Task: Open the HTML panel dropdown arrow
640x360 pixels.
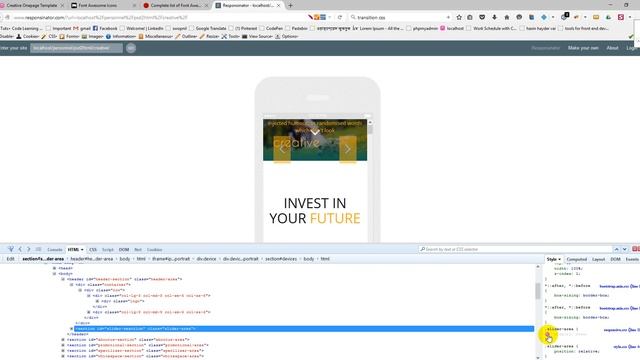Action: 82,249
